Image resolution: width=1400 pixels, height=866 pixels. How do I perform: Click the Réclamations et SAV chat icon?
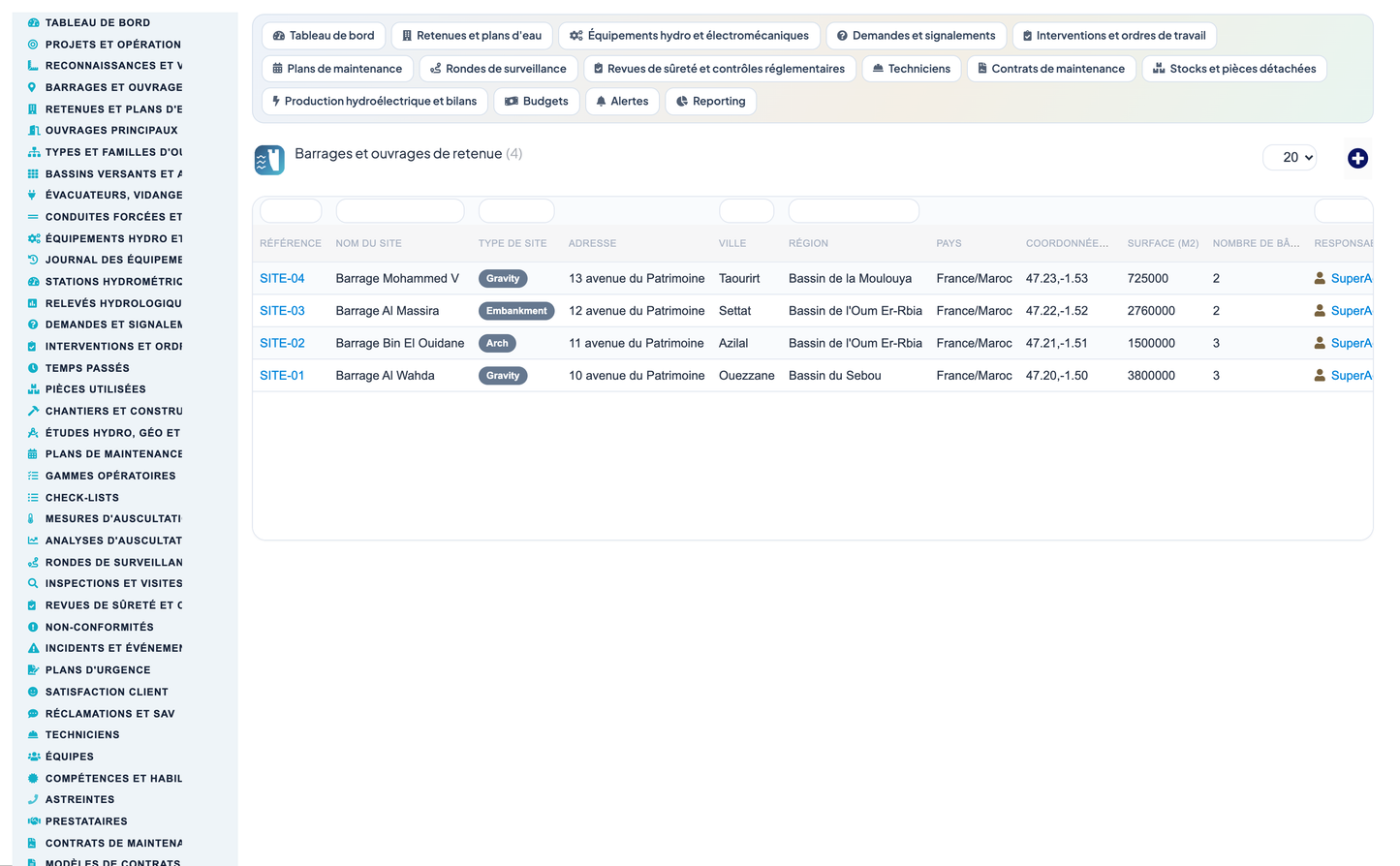point(33,714)
